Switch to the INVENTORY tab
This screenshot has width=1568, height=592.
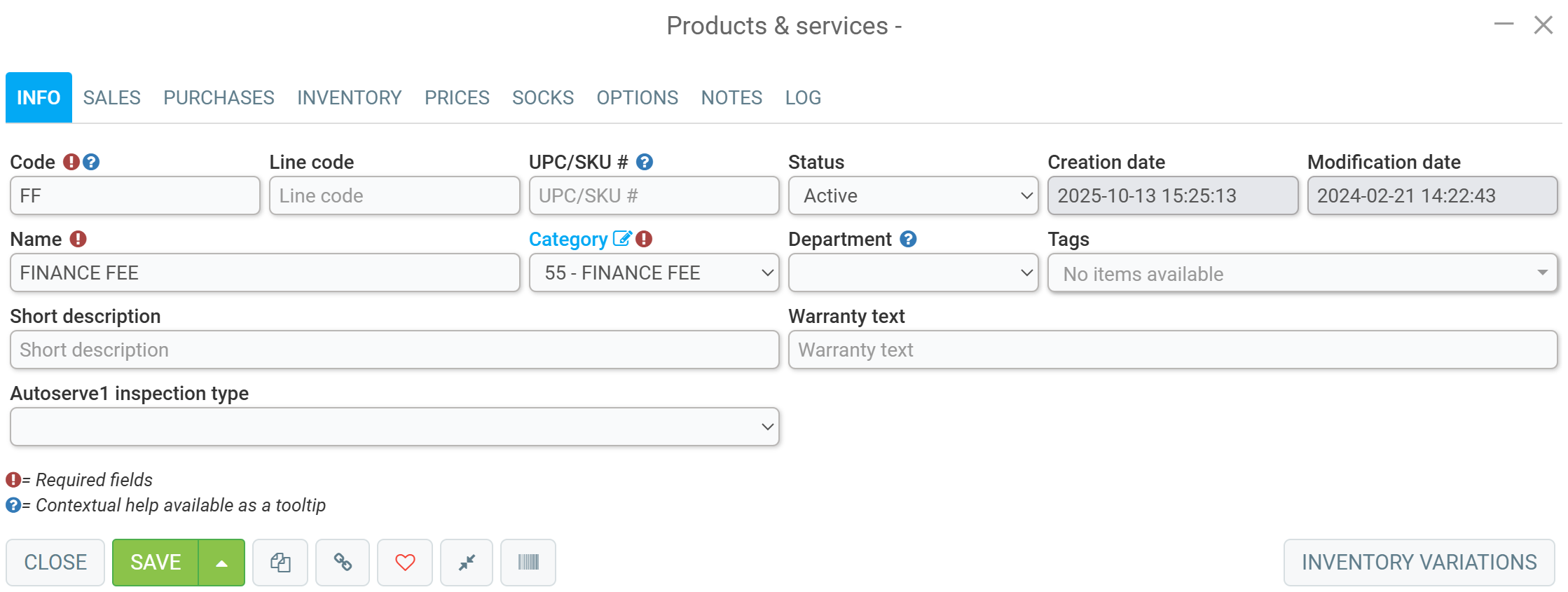pos(349,97)
